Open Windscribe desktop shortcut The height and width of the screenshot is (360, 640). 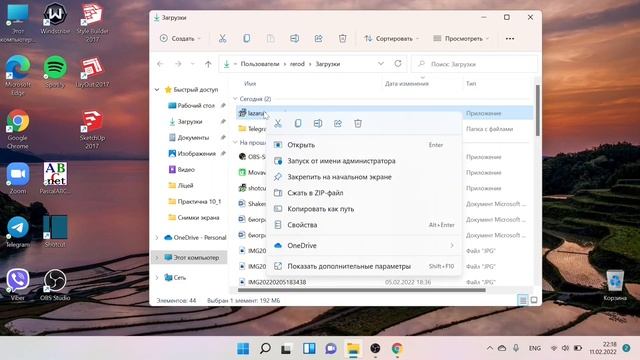tap(55, 19)
